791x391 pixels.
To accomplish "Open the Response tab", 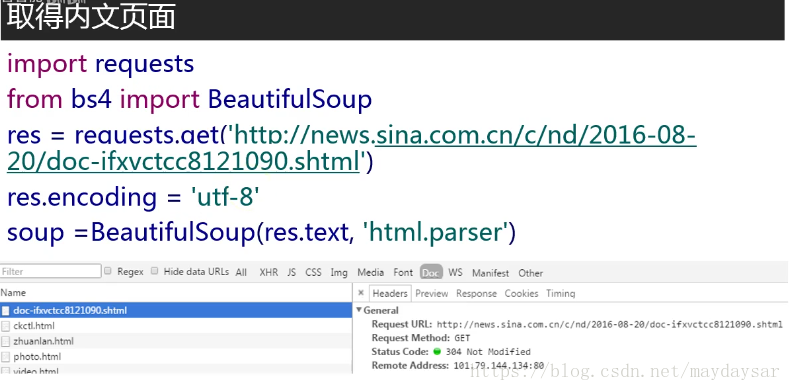I will click(476, 293).
